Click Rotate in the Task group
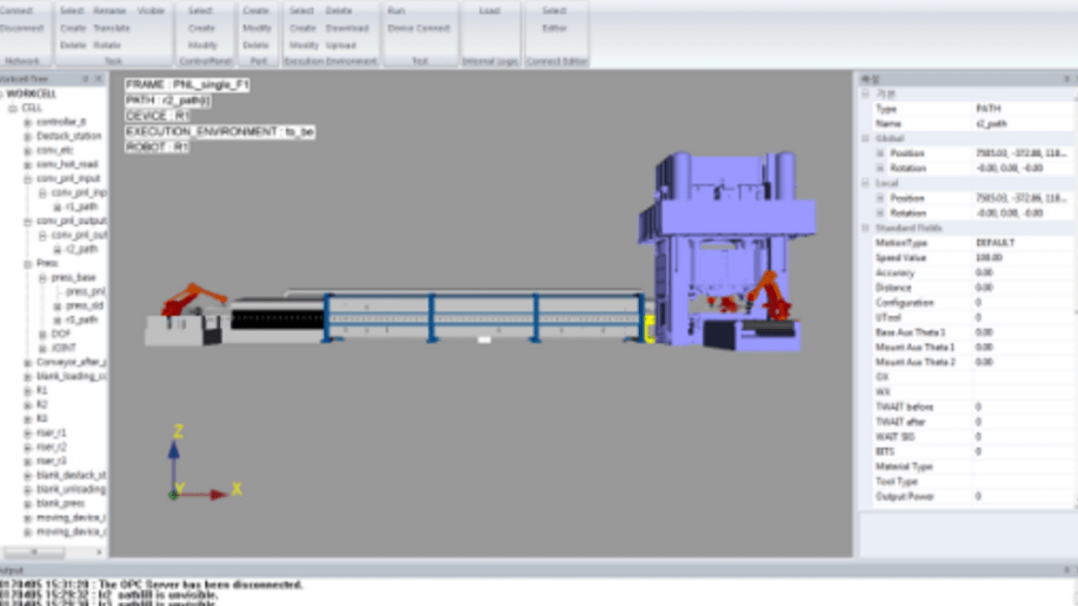The image size is (1078, 606). click(x=107, y=45)
